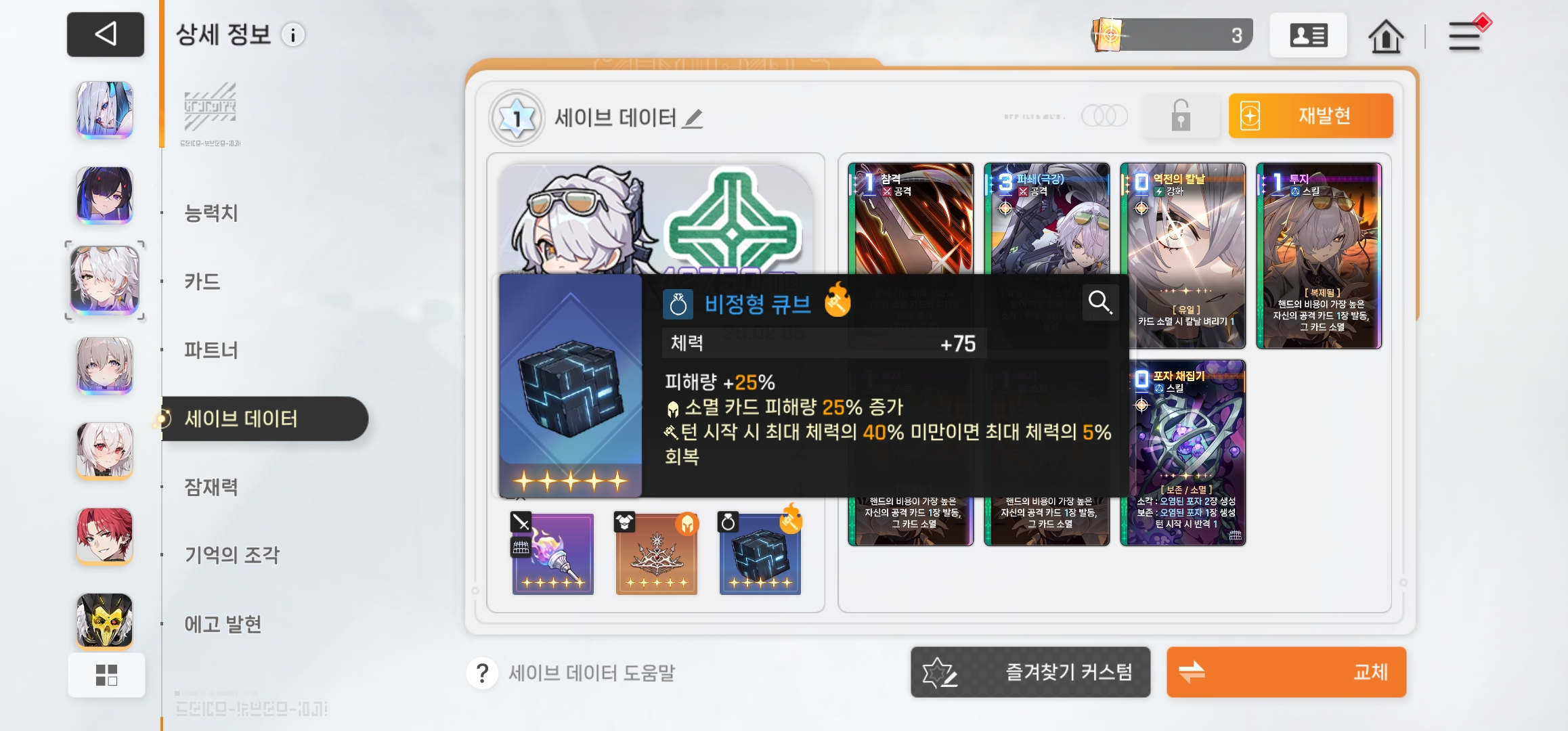Open the 잠재력 menu item
The height and width of the screenshot is (731, 1568).
tap(211, 486)
